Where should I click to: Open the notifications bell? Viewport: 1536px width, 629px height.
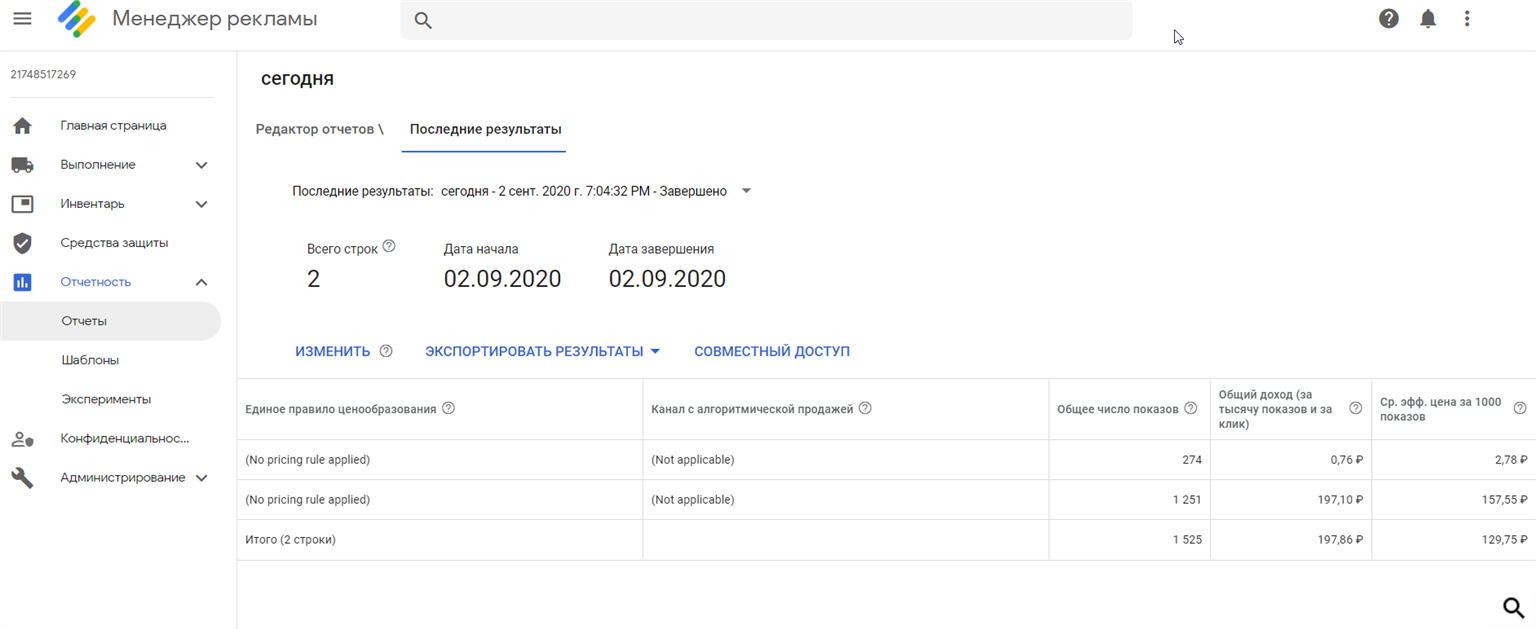coord(1428,18)
